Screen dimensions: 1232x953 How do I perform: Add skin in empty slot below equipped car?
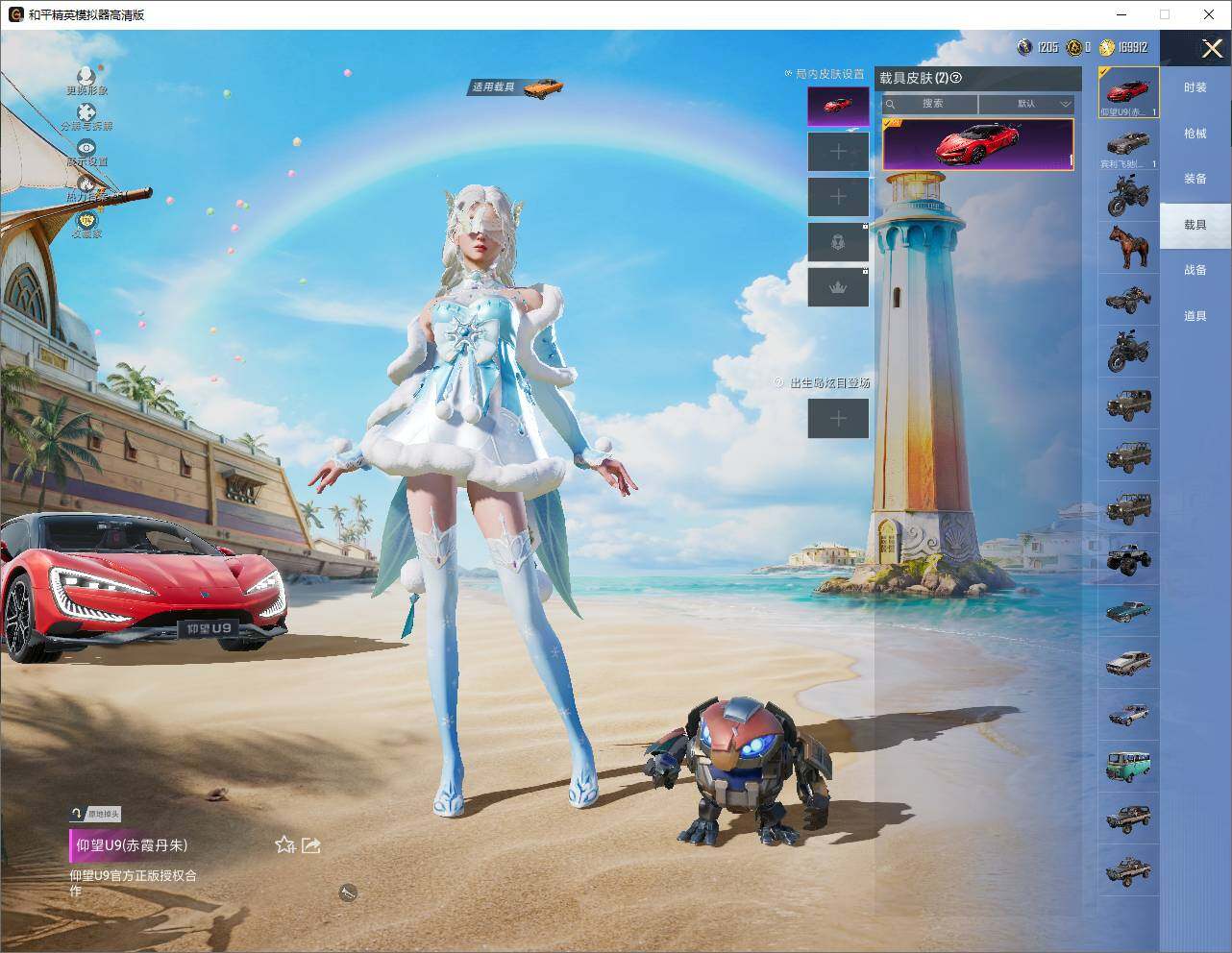point(838,152)
